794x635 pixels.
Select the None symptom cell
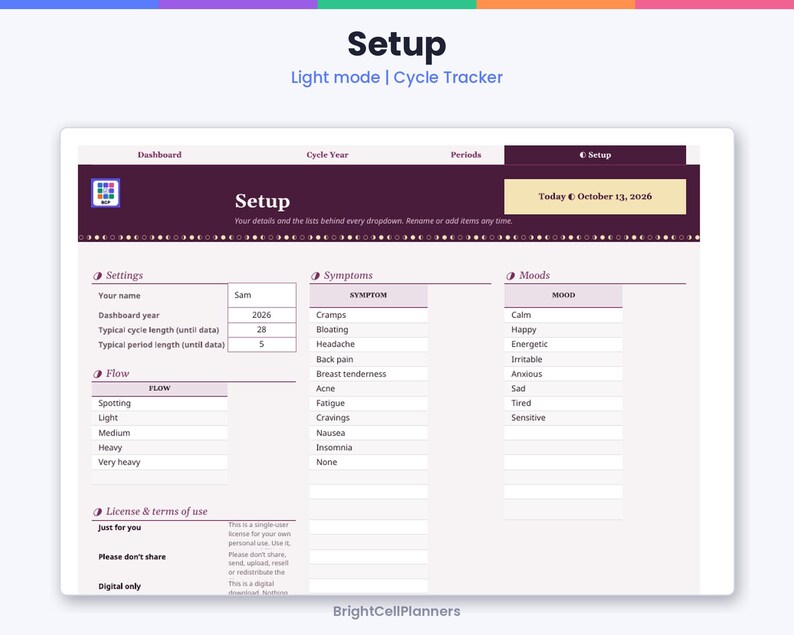coord(368,462)
